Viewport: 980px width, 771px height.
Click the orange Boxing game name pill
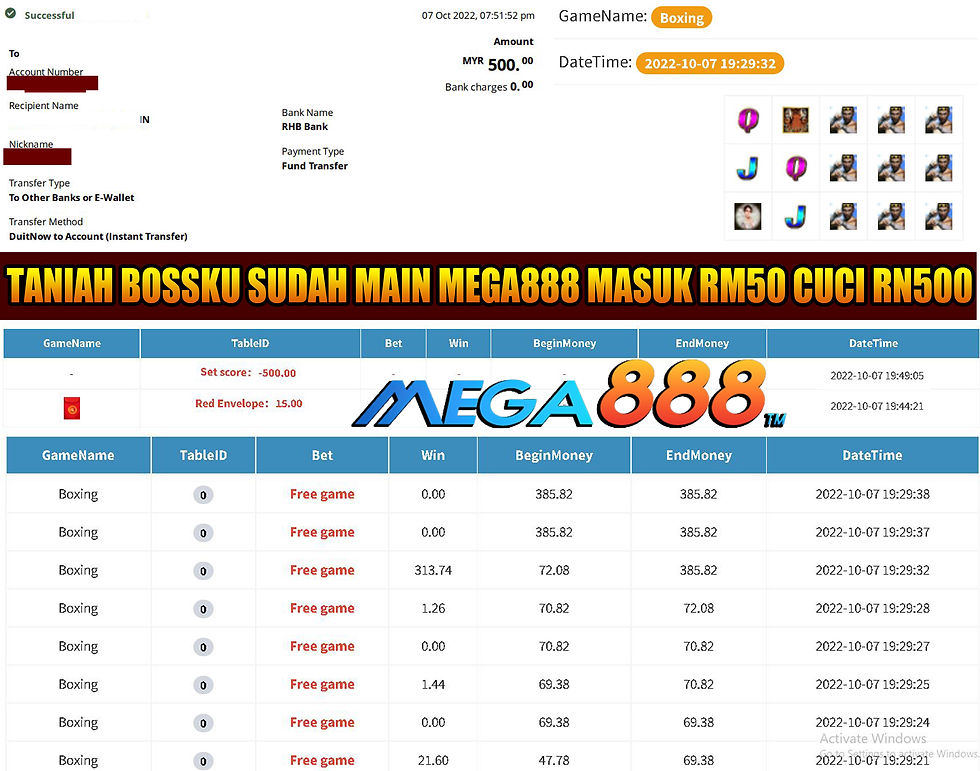pos(681,17)
